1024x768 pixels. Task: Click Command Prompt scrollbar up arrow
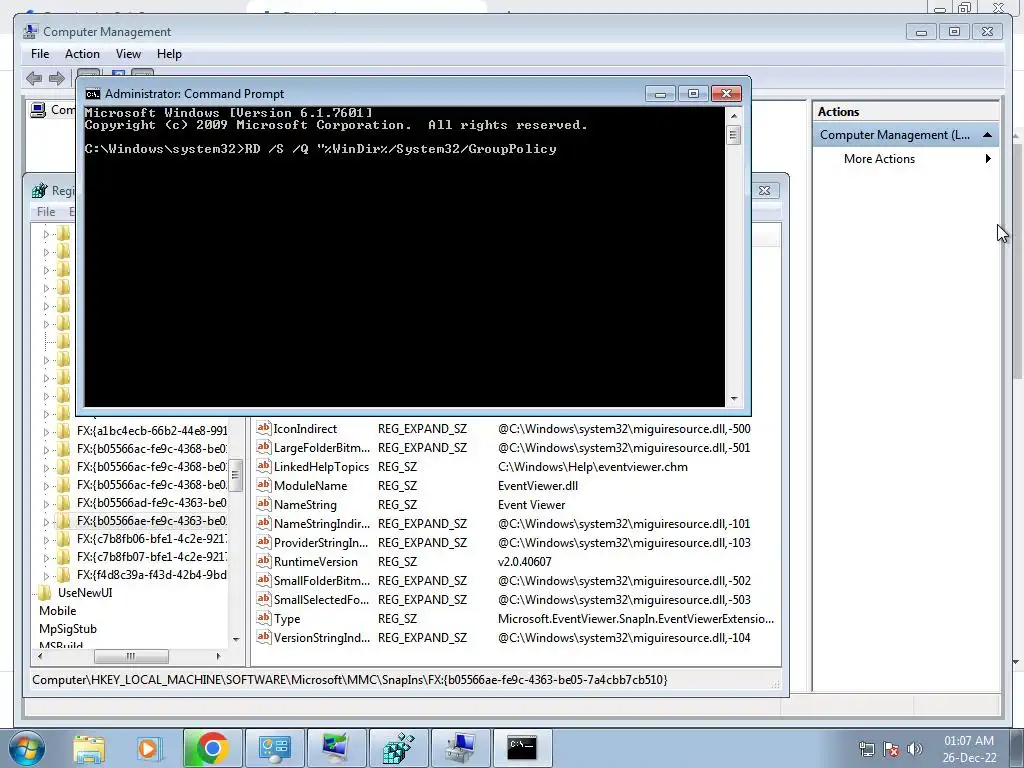734,116
